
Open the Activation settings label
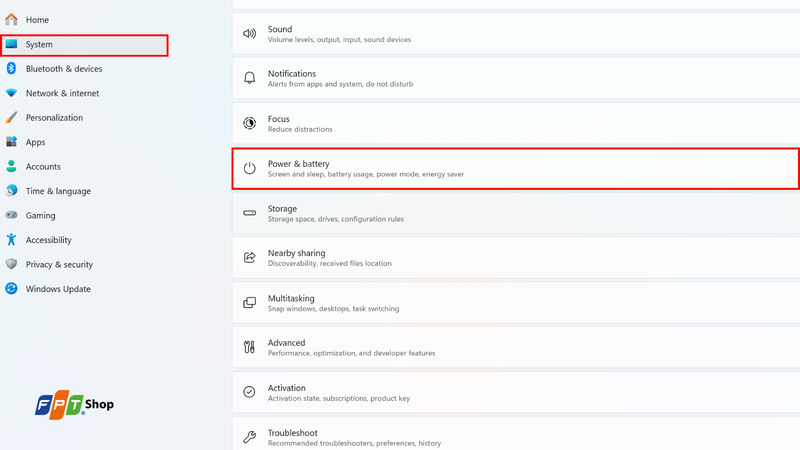point(287,388)
